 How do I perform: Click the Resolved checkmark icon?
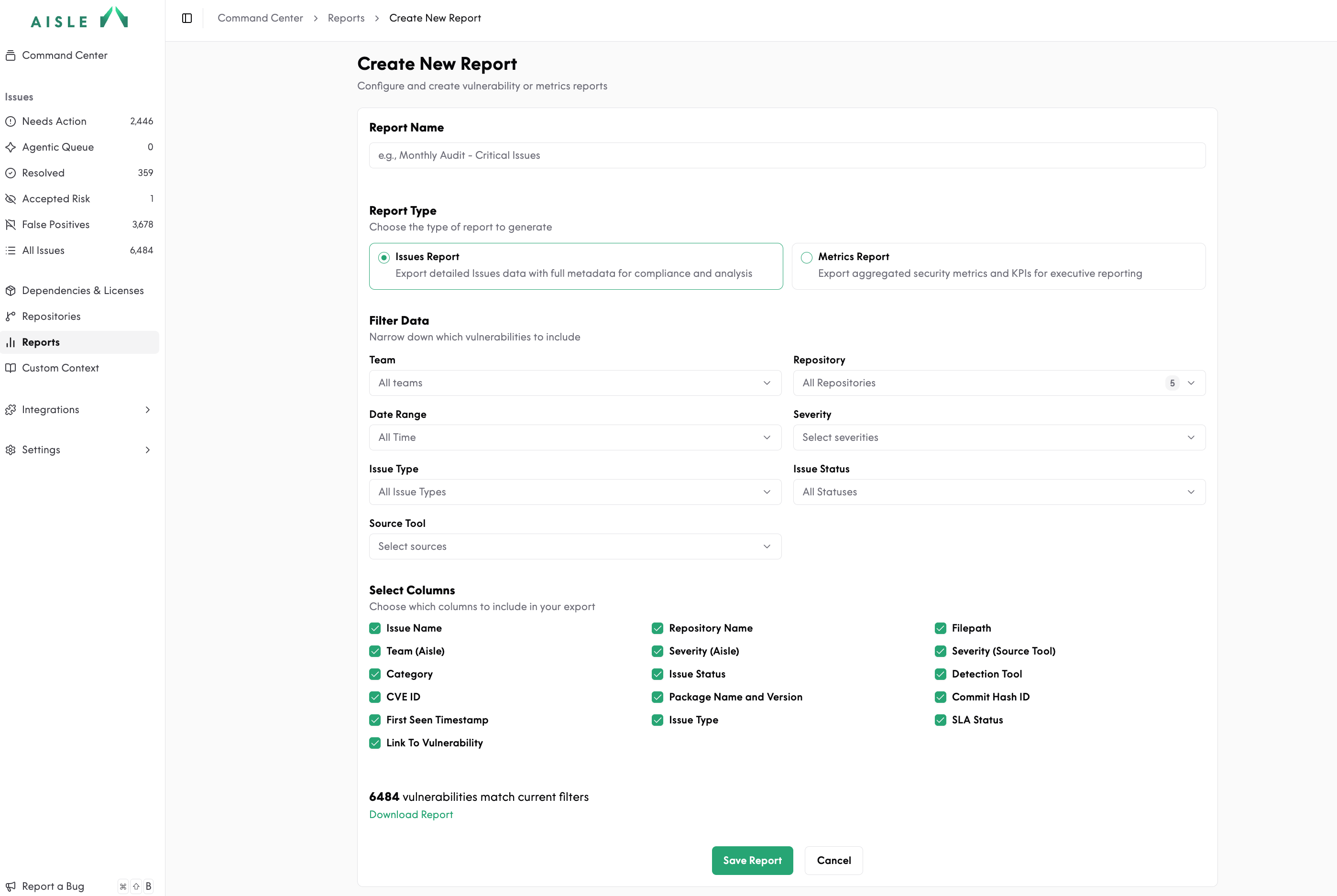(x=11, y=173)
